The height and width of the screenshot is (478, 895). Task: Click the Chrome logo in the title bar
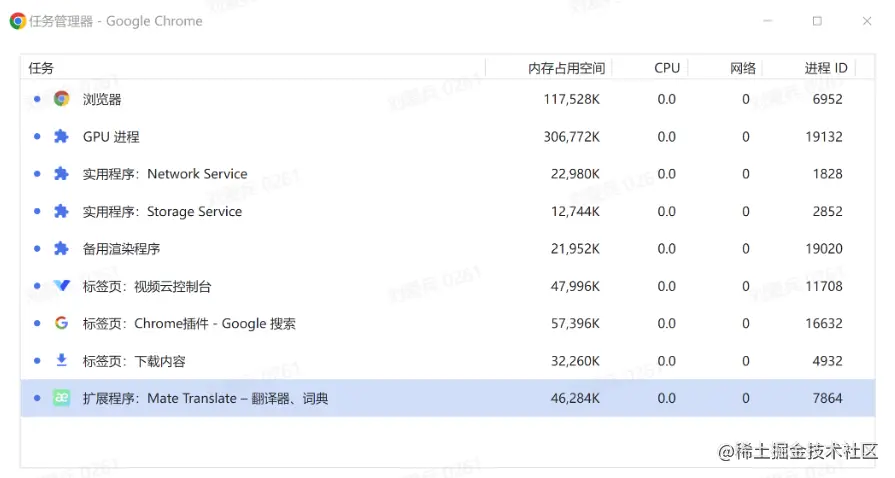(18, 21)
